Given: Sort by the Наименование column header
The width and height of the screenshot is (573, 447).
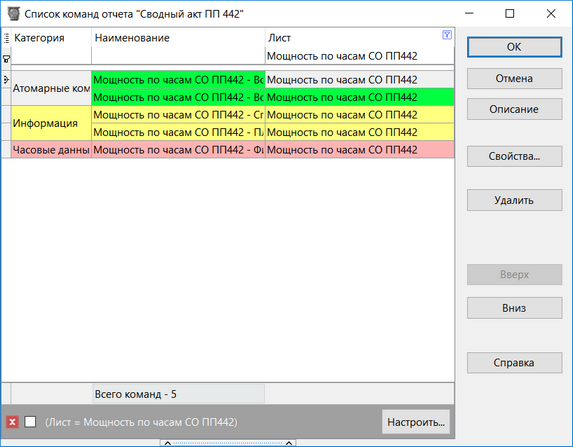Looking at the screenshot, I should click(178, 38).
